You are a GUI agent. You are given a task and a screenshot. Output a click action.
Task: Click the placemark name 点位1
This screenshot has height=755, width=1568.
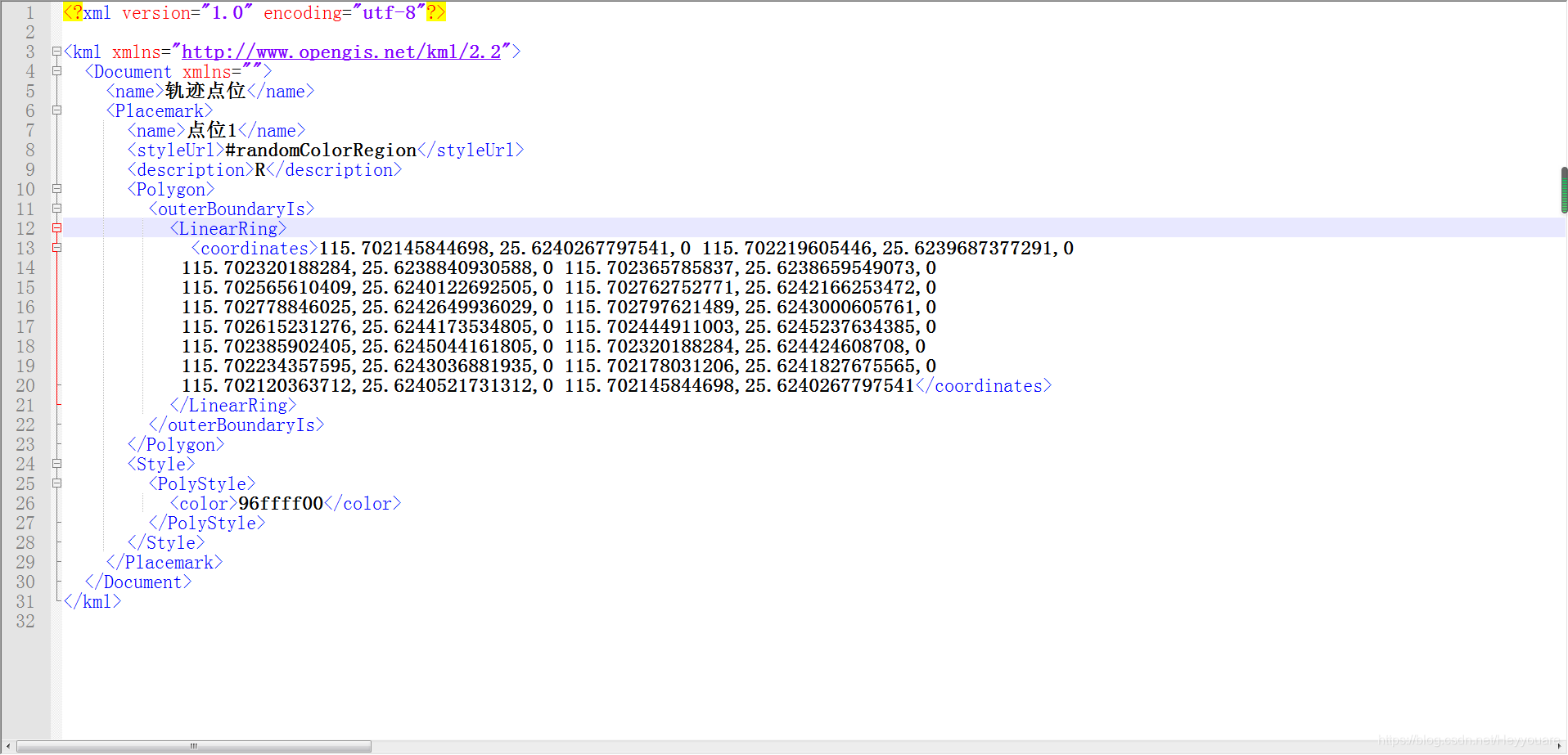coord(212,130)
